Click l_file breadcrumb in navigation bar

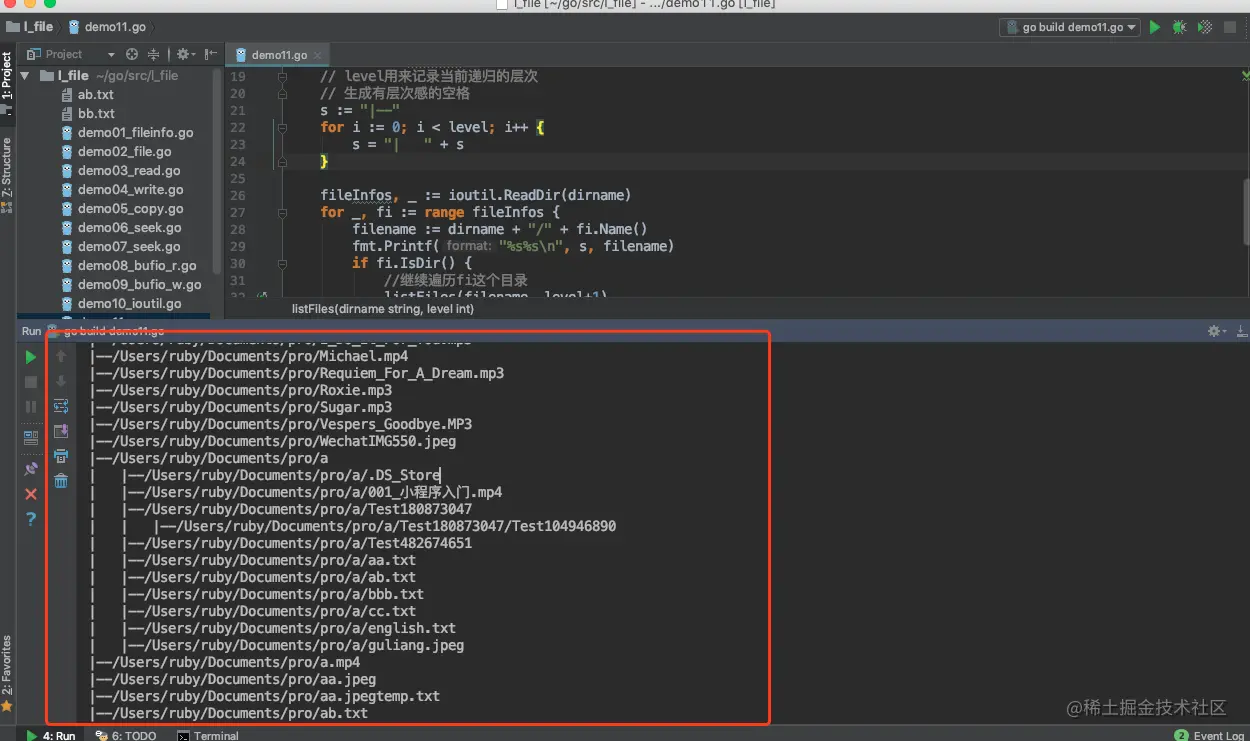coord(30,27)
